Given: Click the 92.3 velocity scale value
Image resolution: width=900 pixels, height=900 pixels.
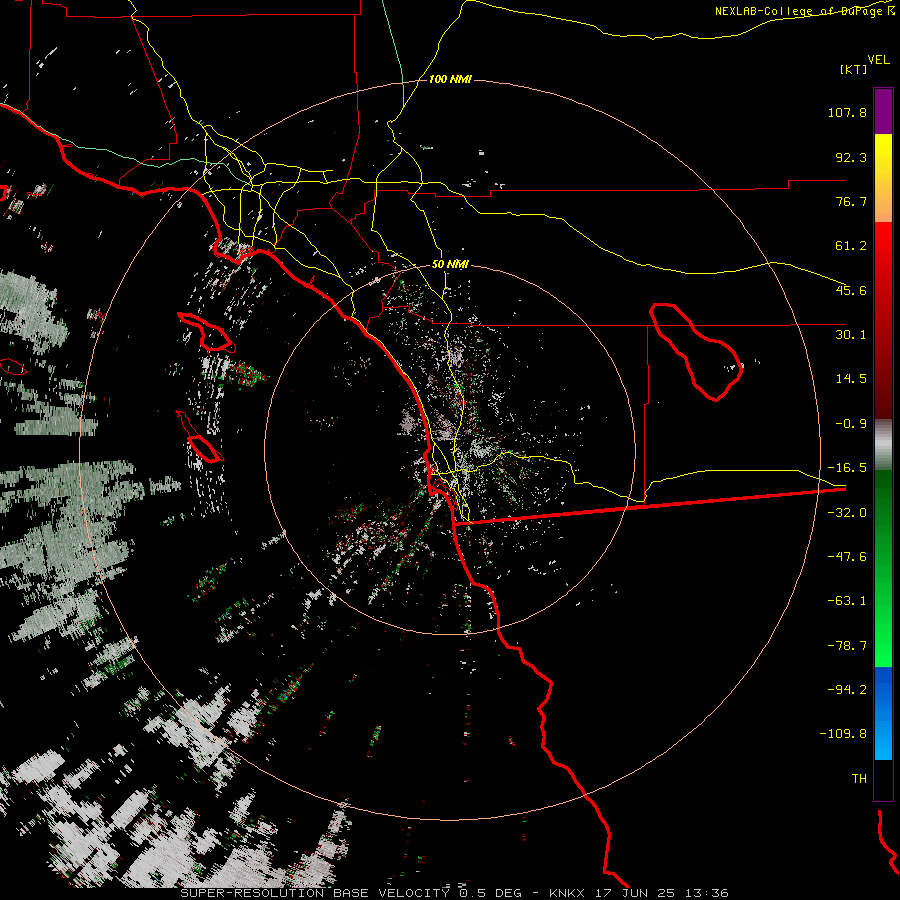Looking at the screenshot, I should [851, 157].
